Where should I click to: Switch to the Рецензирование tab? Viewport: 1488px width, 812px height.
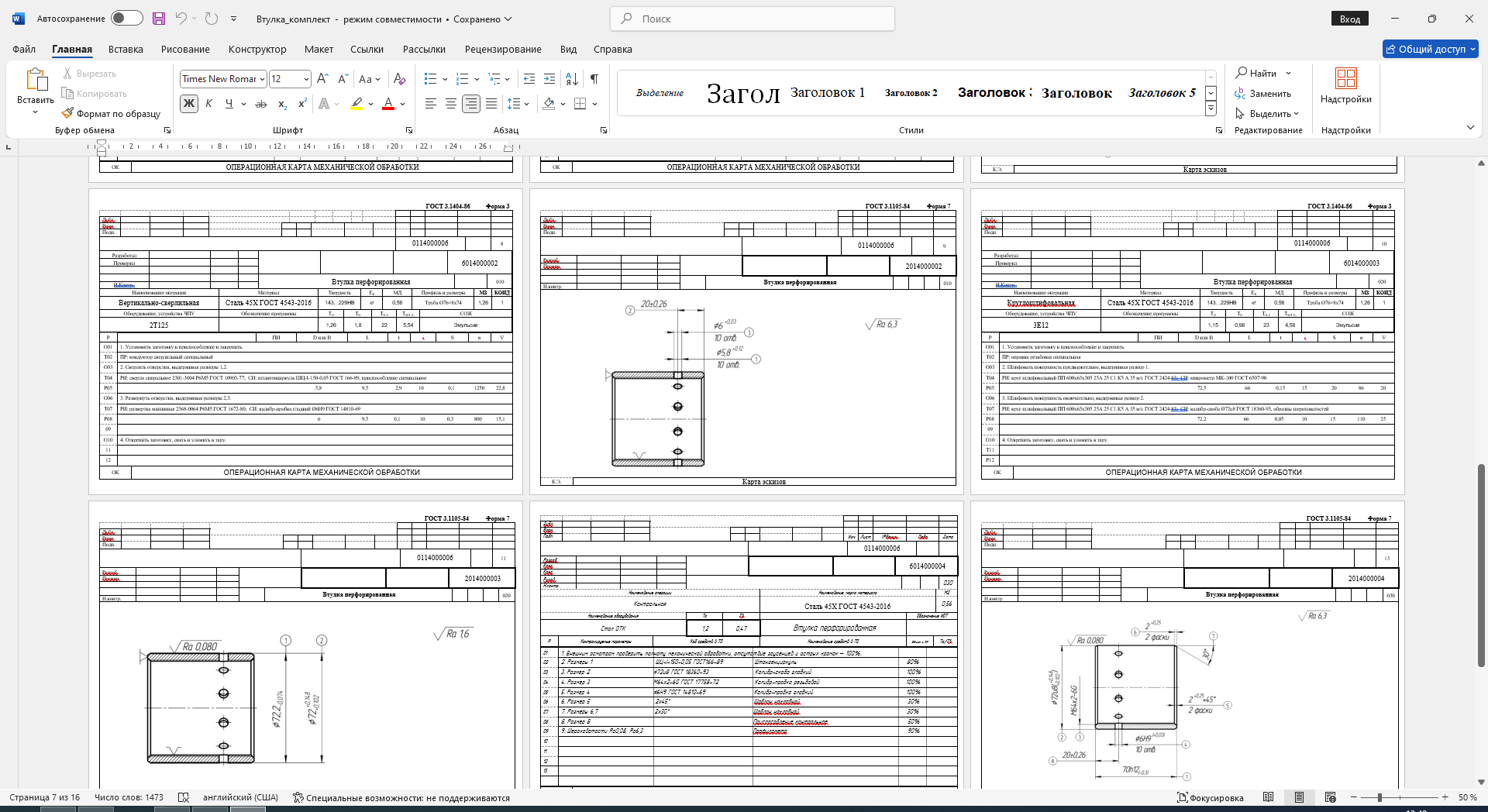(x=503, y=49)
